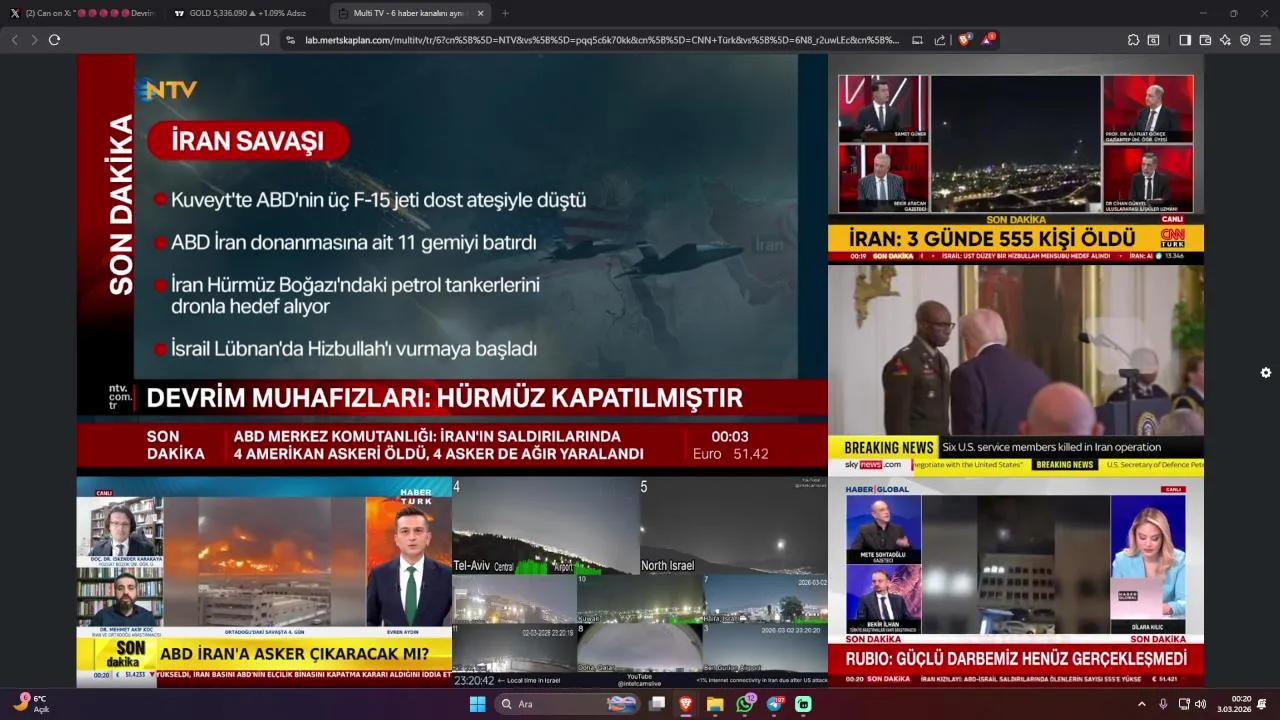Click the taskbar "Ara" search box
This screenshot has width=1280, height=720.
point(568,704)
